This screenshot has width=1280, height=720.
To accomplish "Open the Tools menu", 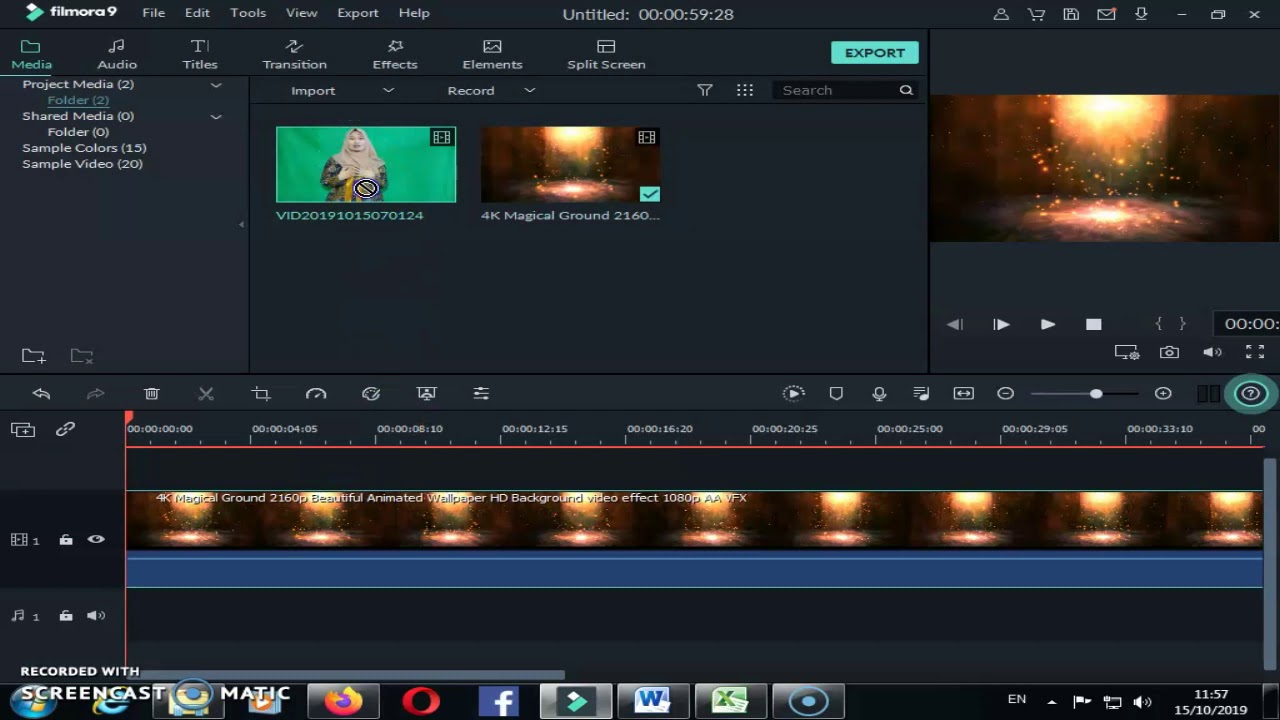I will pos(248,13).
